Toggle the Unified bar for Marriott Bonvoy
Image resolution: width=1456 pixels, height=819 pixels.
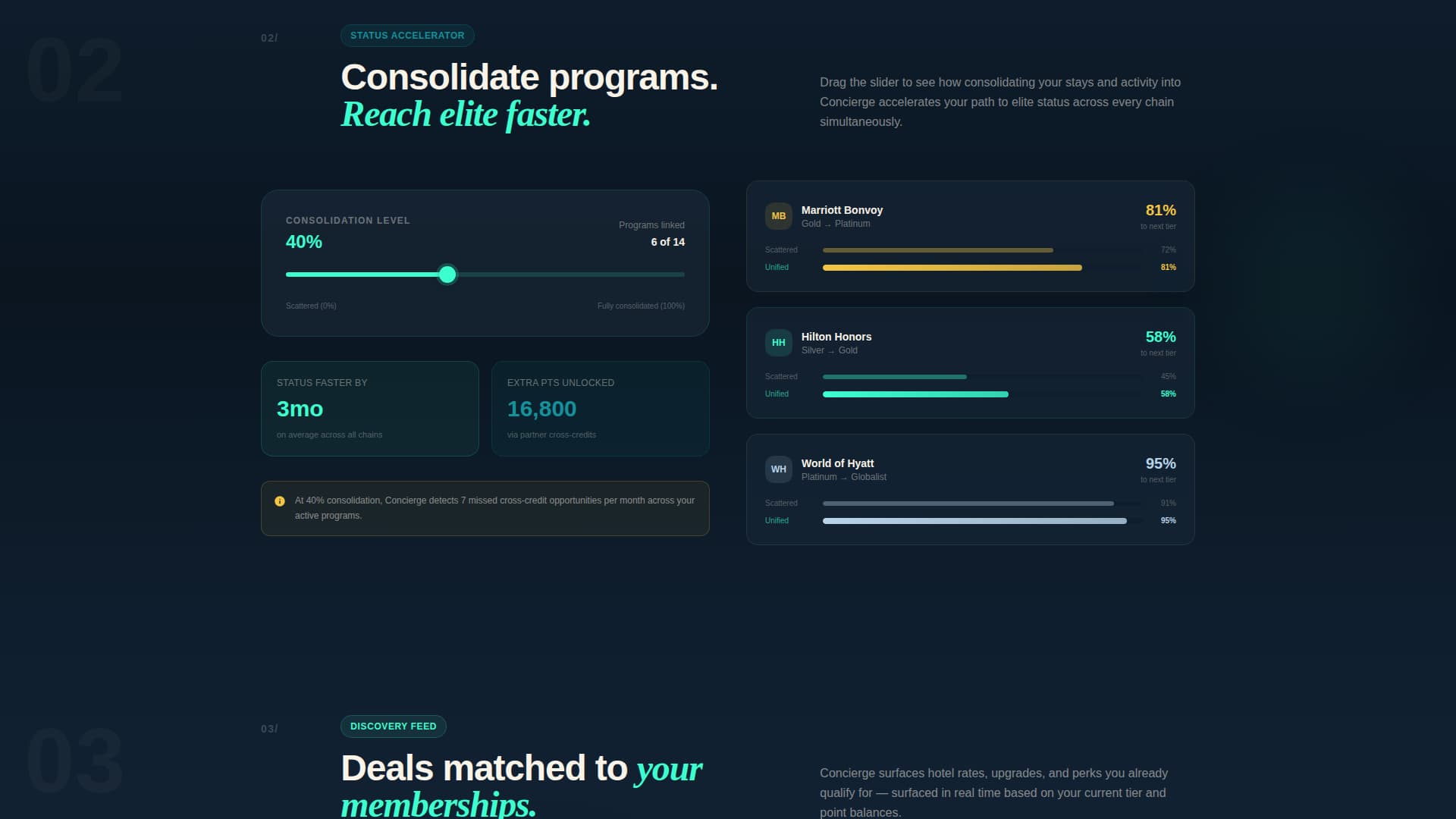(x=952, y=268)
